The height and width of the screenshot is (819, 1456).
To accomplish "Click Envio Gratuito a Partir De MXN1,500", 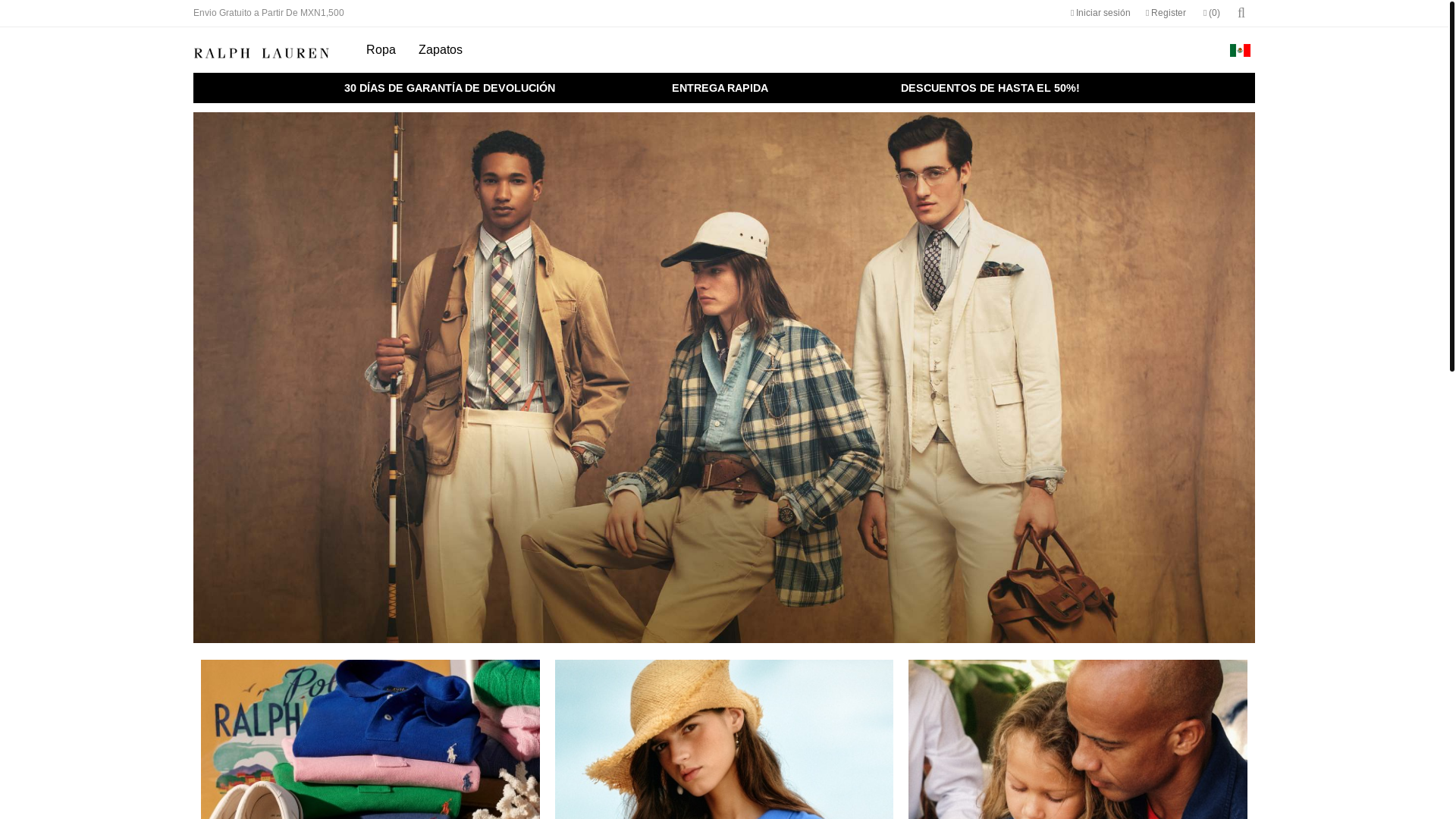I will coord(268,13).
